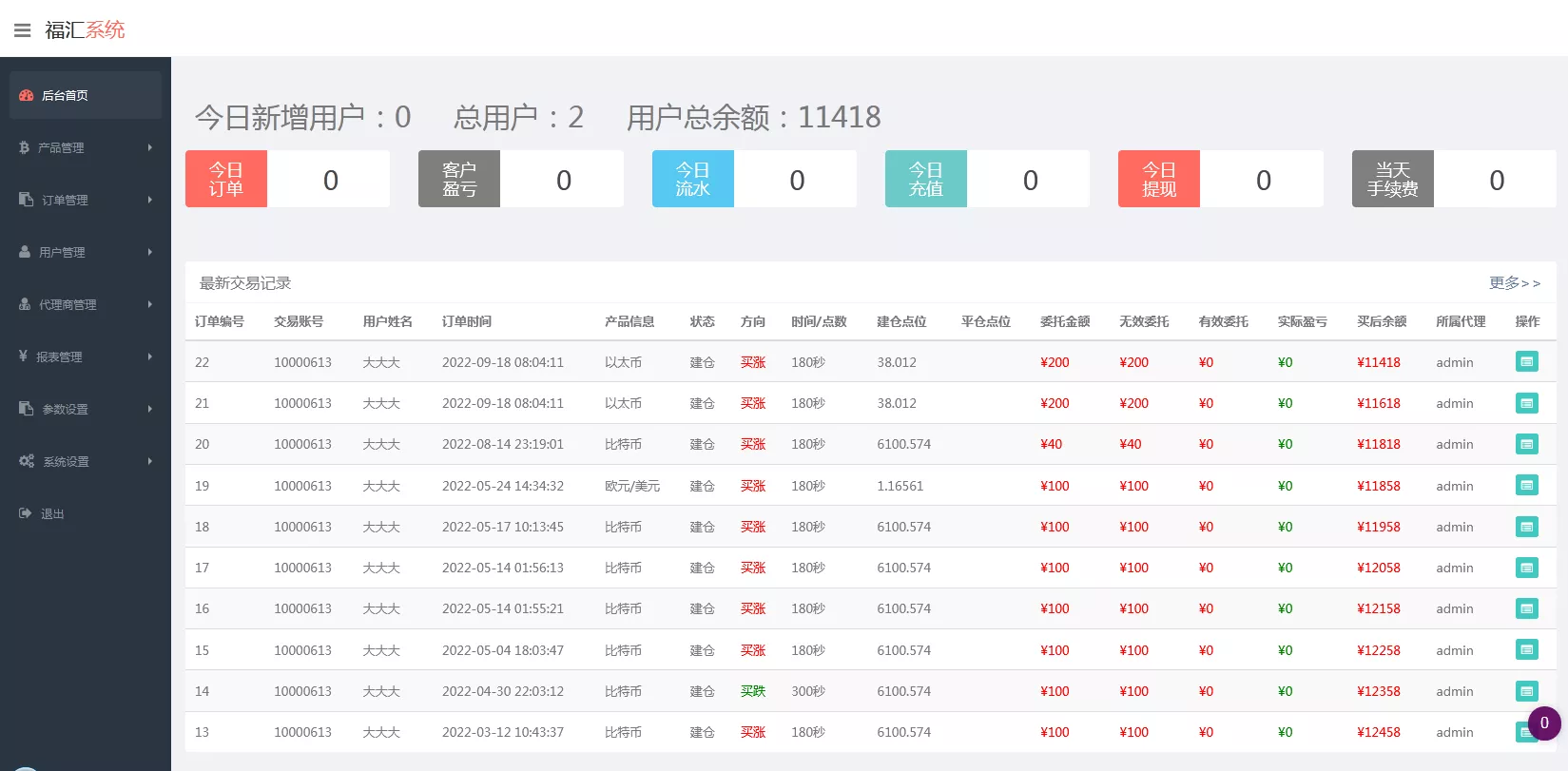
Task: Open details icon for order 22
Action: point(1526,361)
